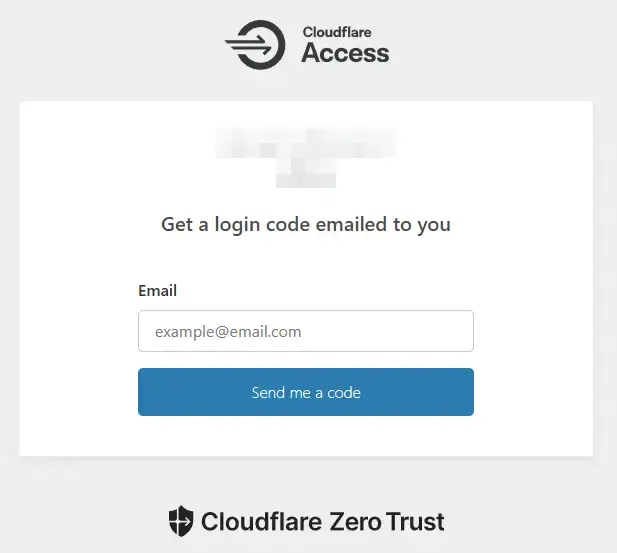Click empty right end of Email box
This screenshot has height=553, width=617.
point(433,331)
